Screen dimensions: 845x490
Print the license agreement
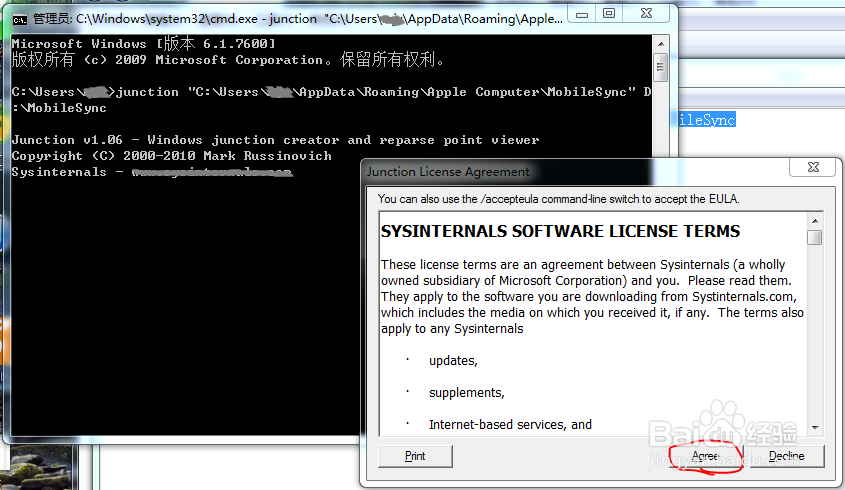[415, 456]
